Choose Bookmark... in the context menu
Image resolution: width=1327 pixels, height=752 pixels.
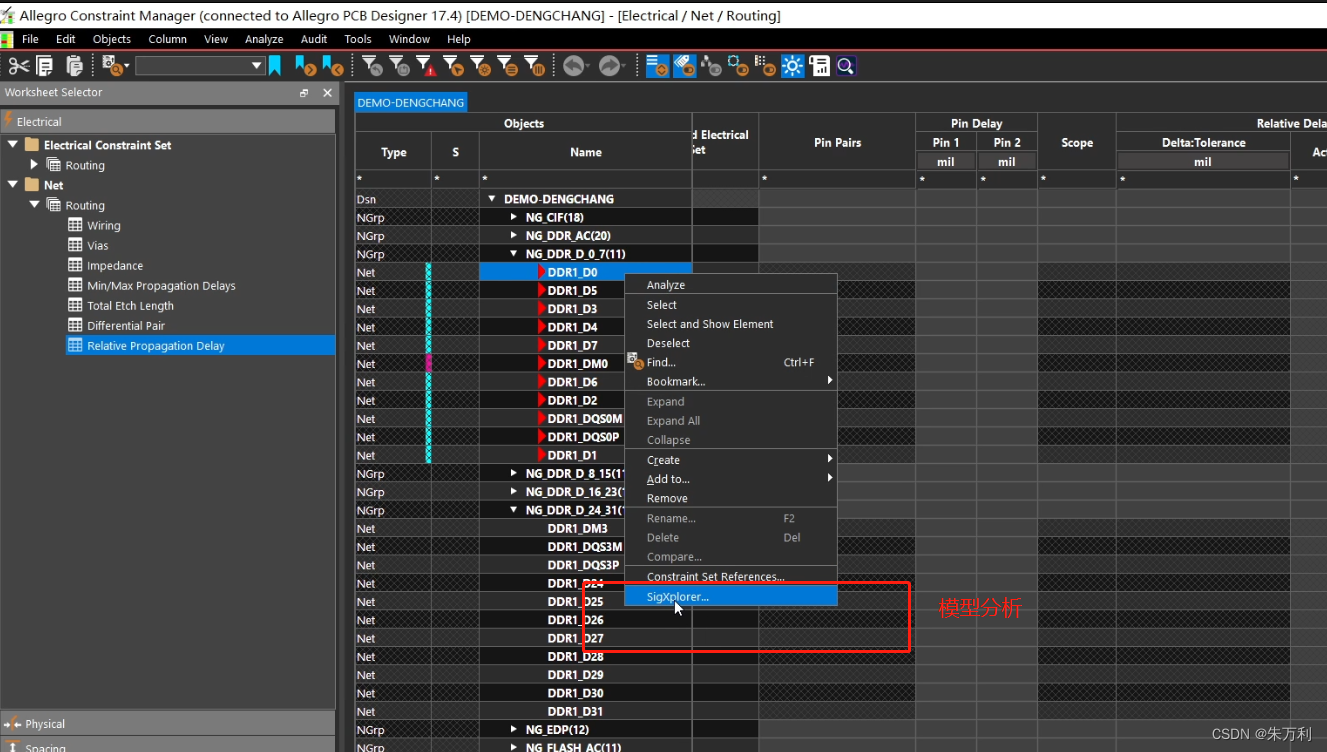(x=731, y=381)
